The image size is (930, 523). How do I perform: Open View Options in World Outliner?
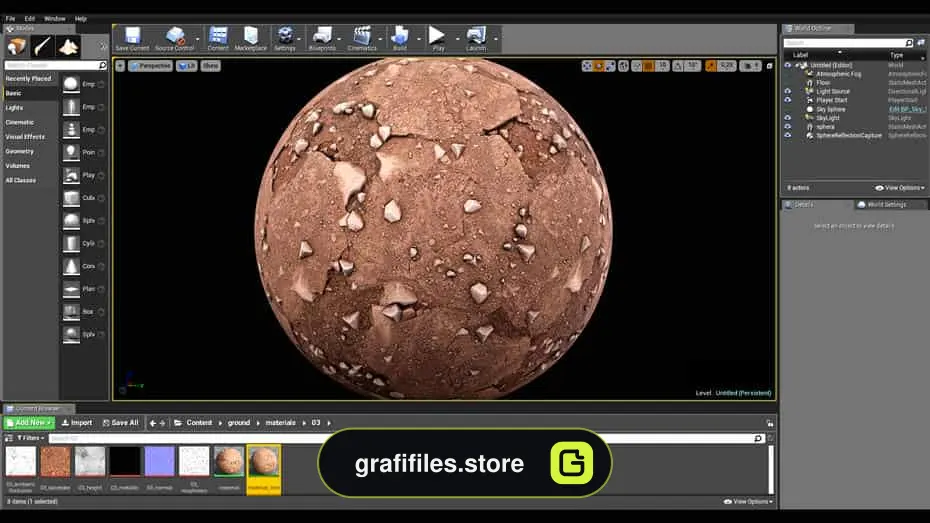[900, 188]
